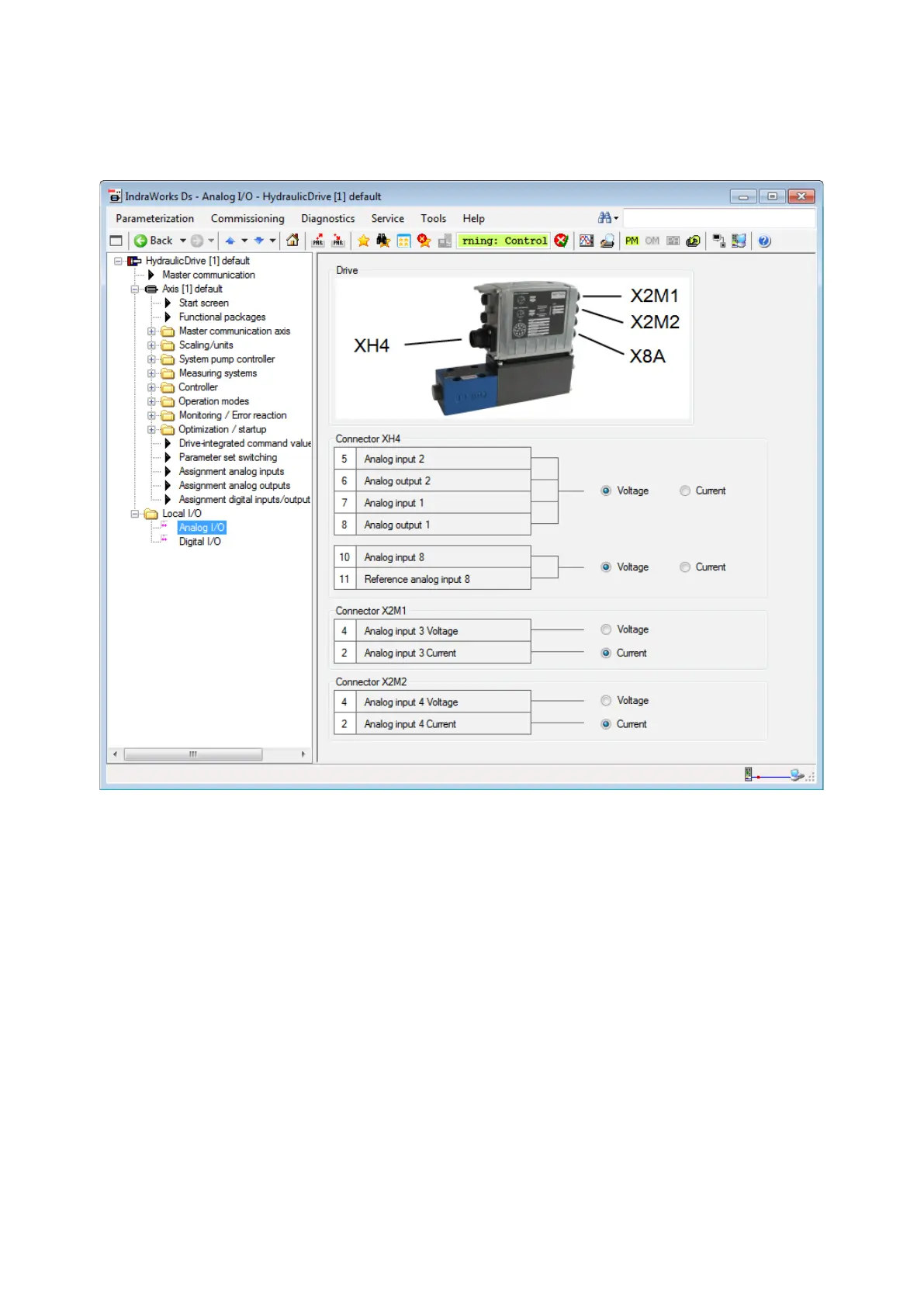The height and width of the screenshot is (1307, 924).
Task: Switch to OM operating mode
Action: tap(652, 241)
